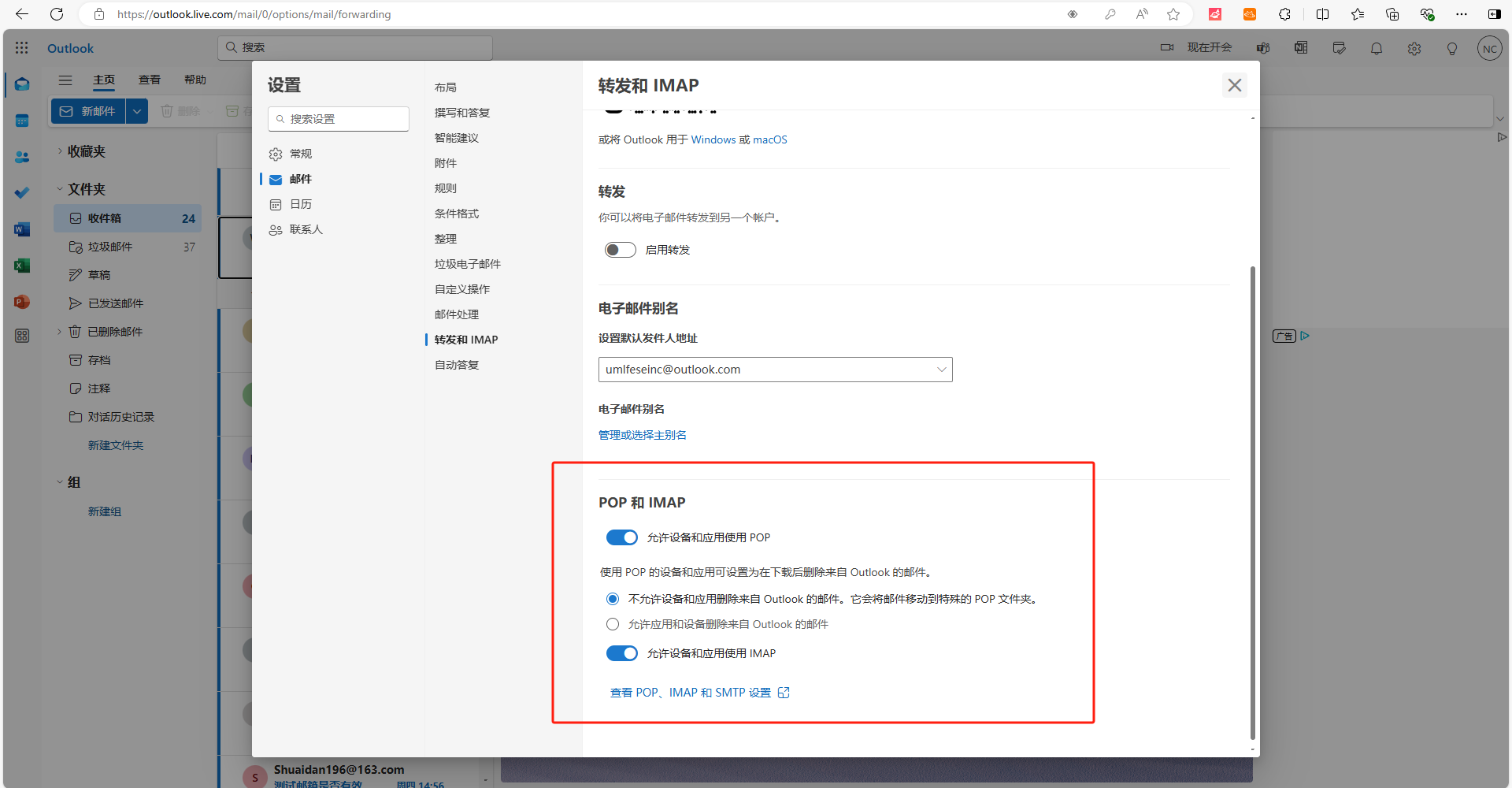Open People in the left app rail
1512x788 pixels.
(x=22, y=157)
